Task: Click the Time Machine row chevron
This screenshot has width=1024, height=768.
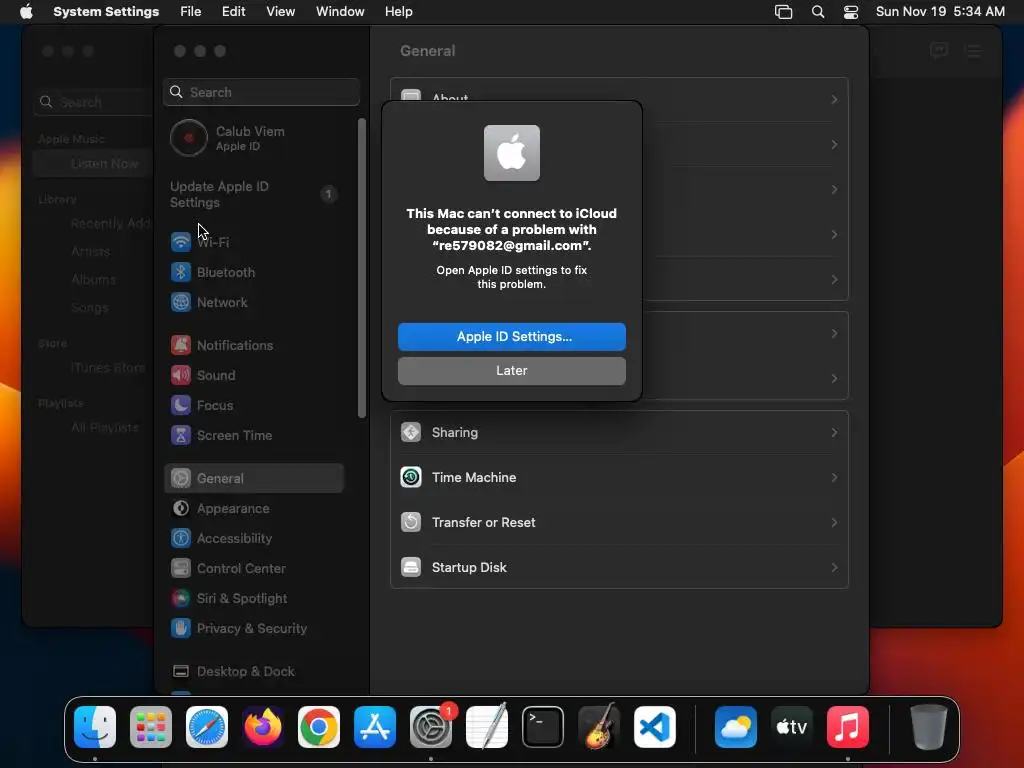Action: pos(834,477)
